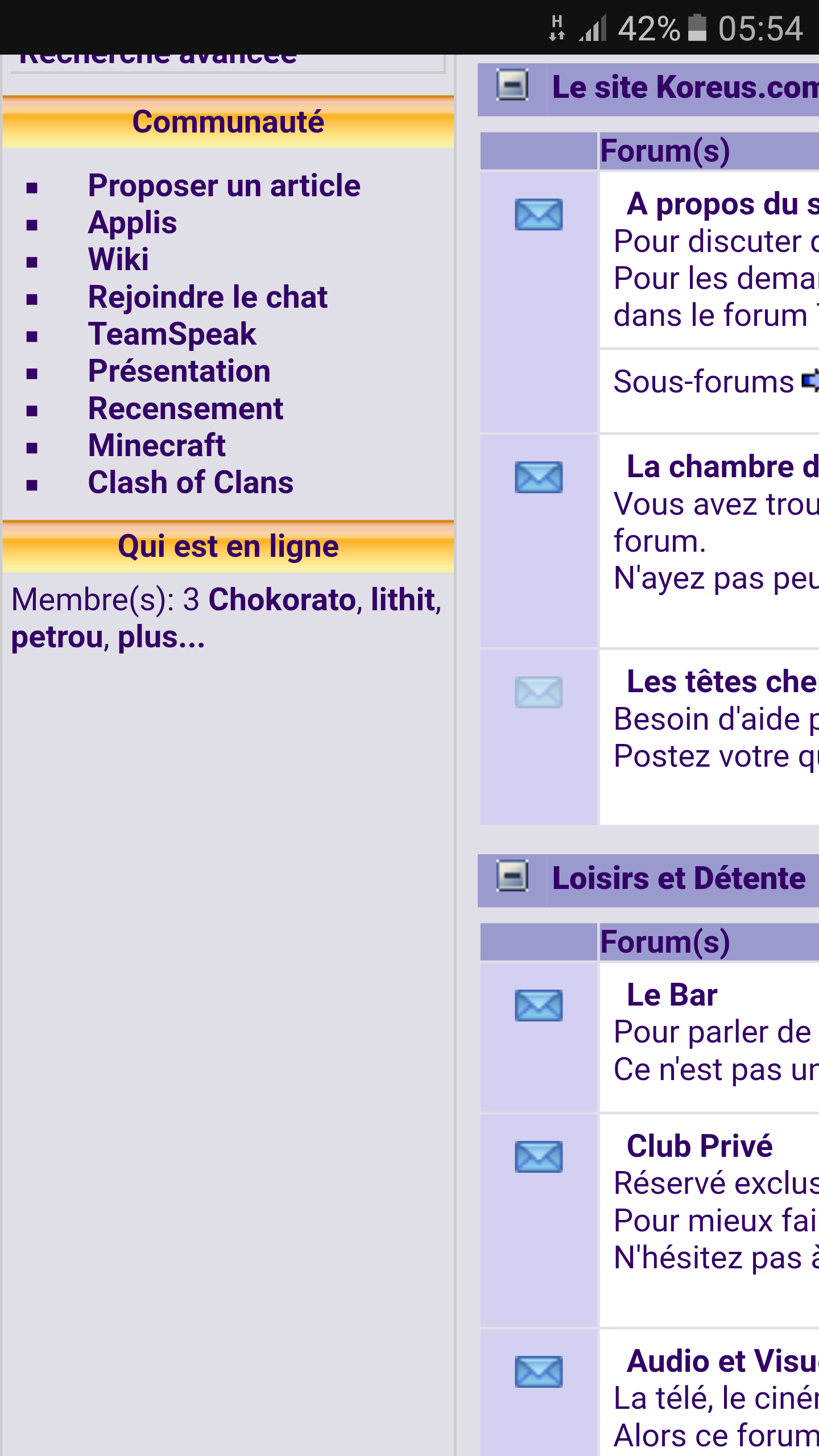Click envelope icon beside A propos forum
The image size is (819, 1456).
tap(538, 214)
